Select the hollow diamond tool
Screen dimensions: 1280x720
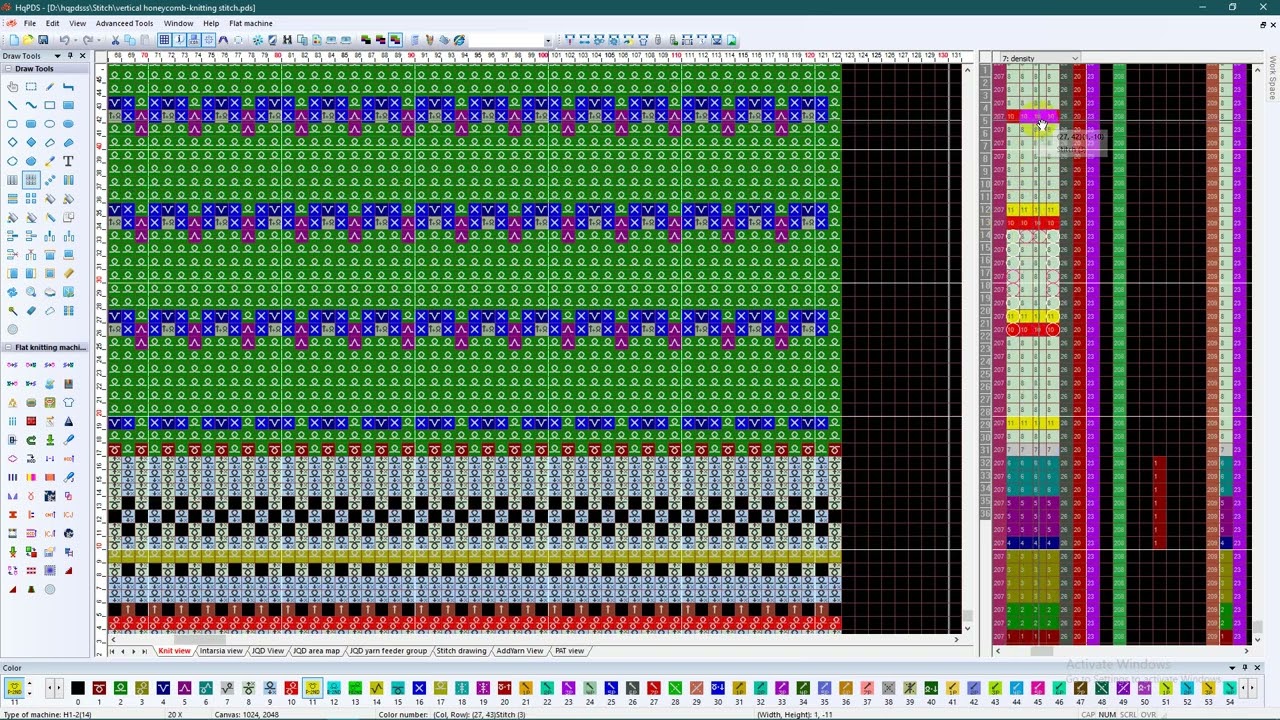tap(13, 143)
